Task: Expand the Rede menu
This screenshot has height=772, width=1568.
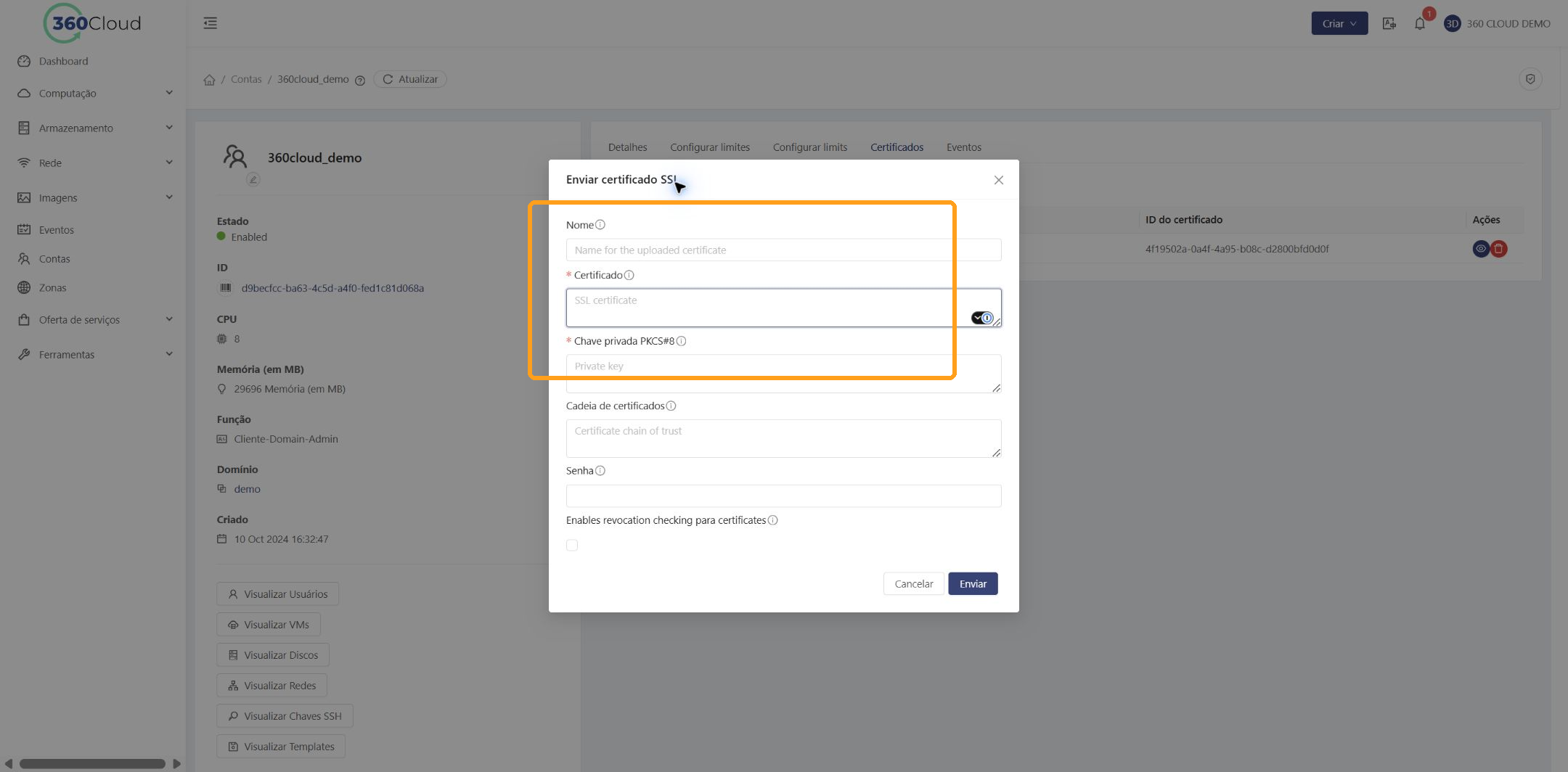Action: click(94, 163)
